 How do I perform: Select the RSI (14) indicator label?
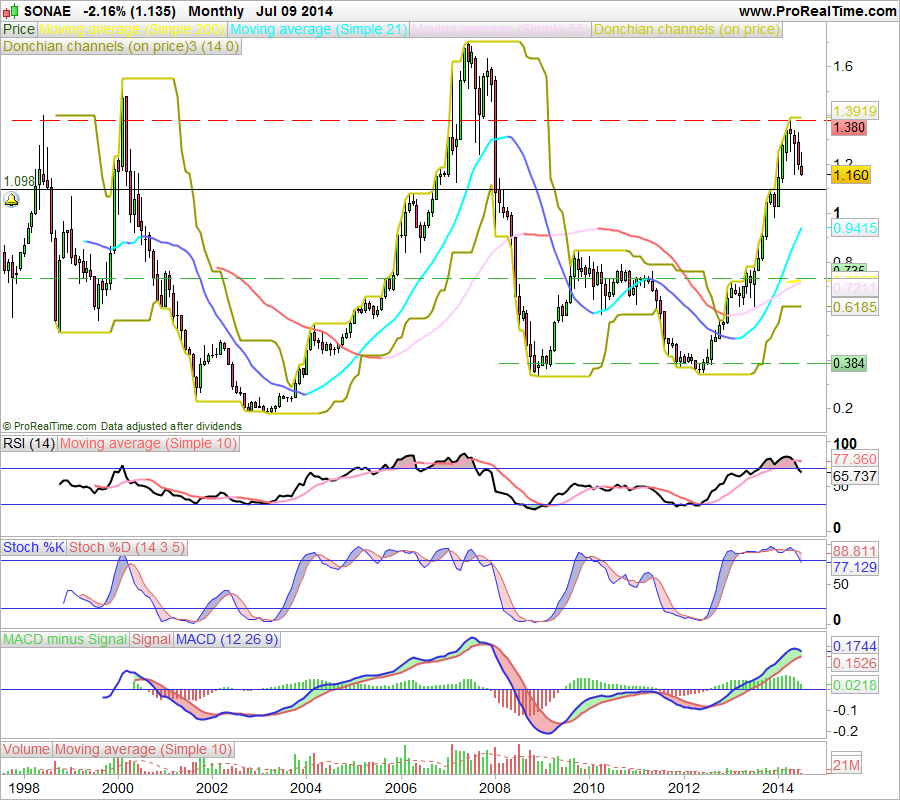pos(29,444)
